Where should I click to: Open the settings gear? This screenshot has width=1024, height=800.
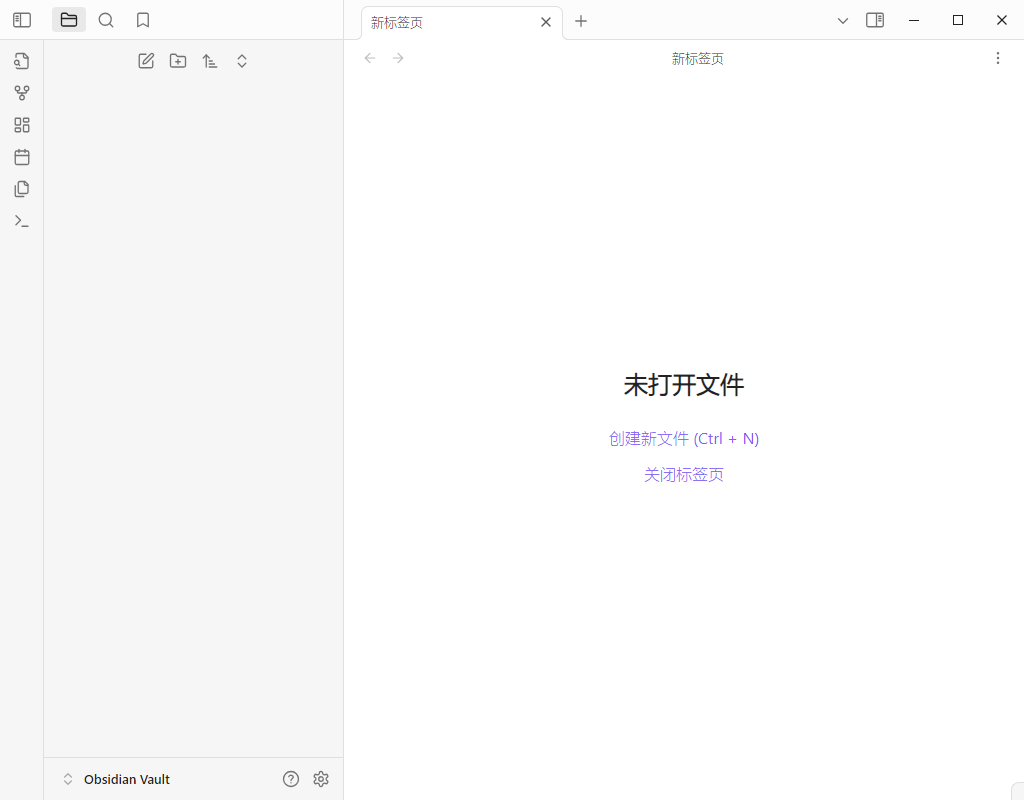(321, 778)
